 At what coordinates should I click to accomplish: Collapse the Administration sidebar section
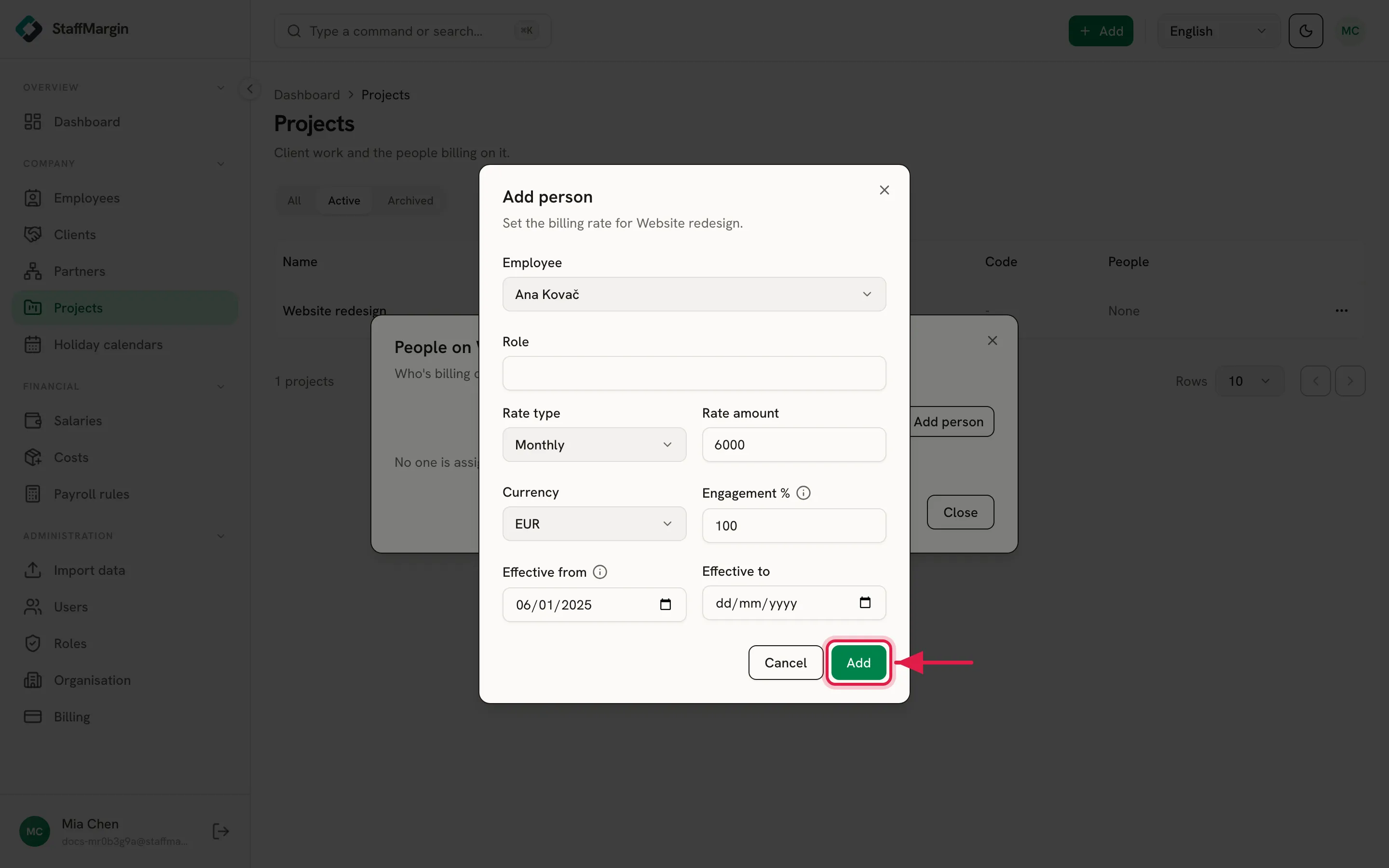221,536
